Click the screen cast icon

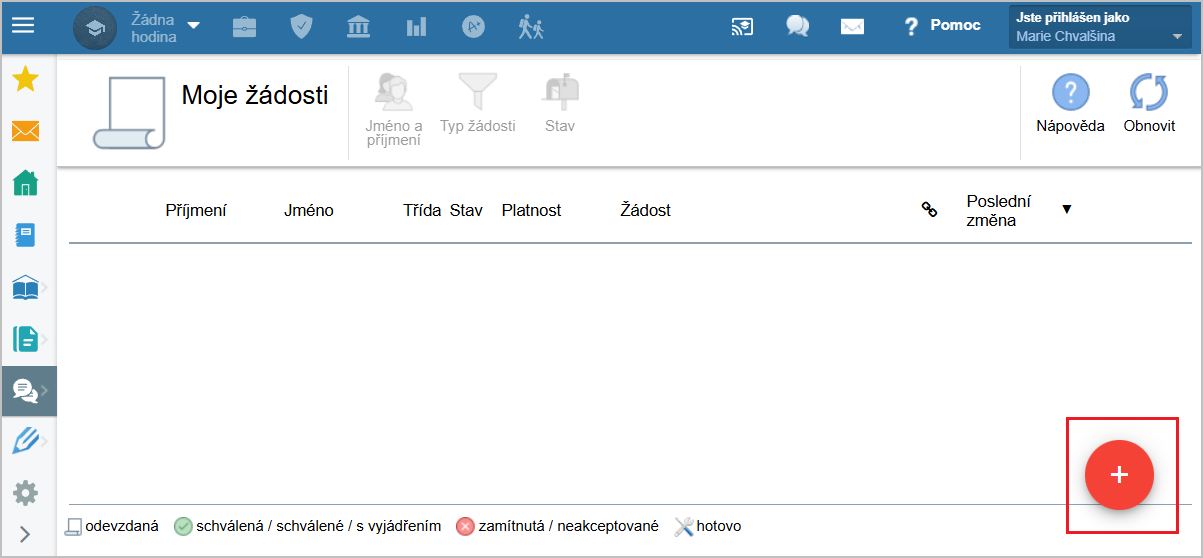click(x=742, y=27)
